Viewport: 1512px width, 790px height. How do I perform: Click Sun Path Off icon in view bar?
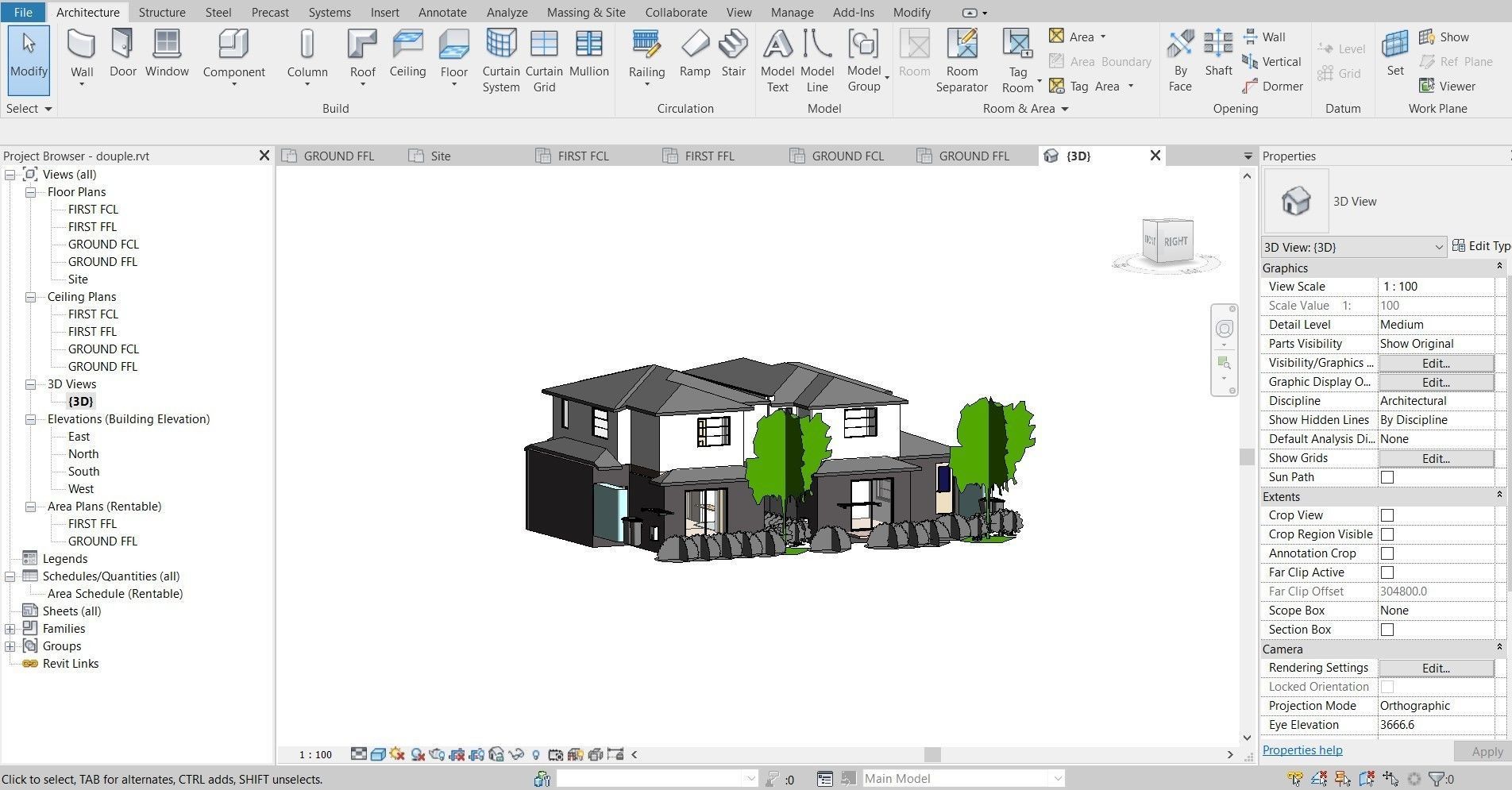397,754
